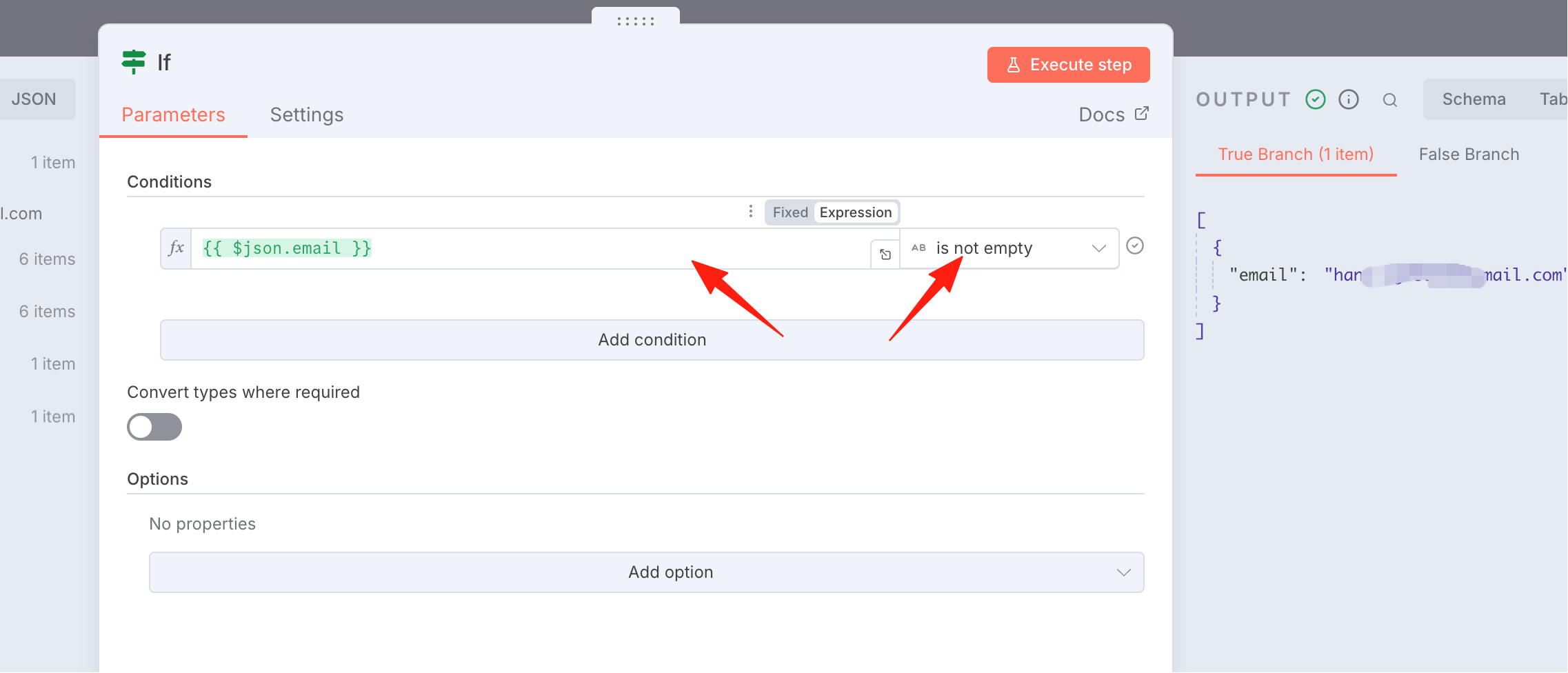Toggle Convert types where required
Viewport: 1568px width, 673px height.
(x=154, y=427)
